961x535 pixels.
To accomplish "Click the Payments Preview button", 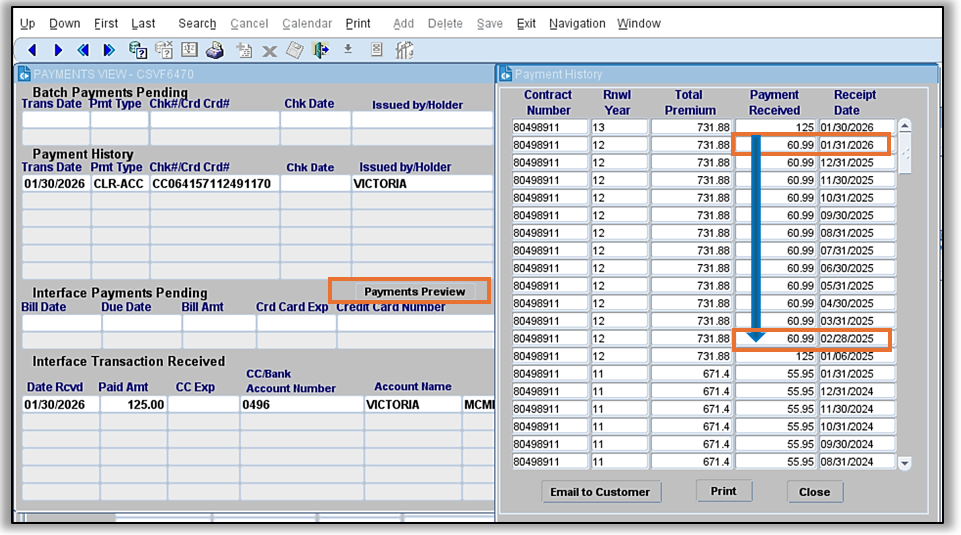I will [x=414, y=291].
